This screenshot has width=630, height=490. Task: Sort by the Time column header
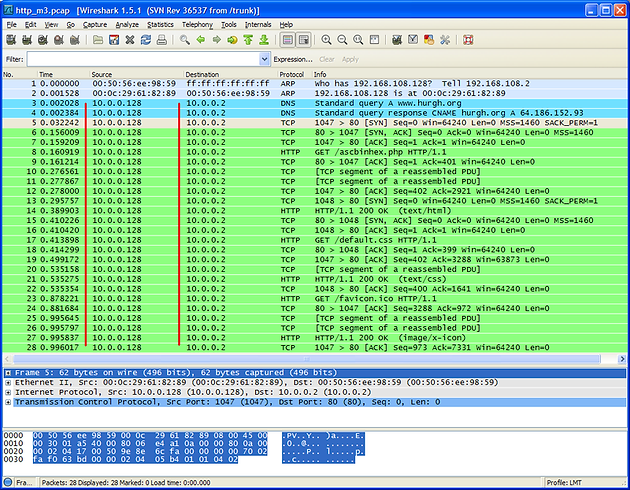pyautogui.click(x=63, y=74)
